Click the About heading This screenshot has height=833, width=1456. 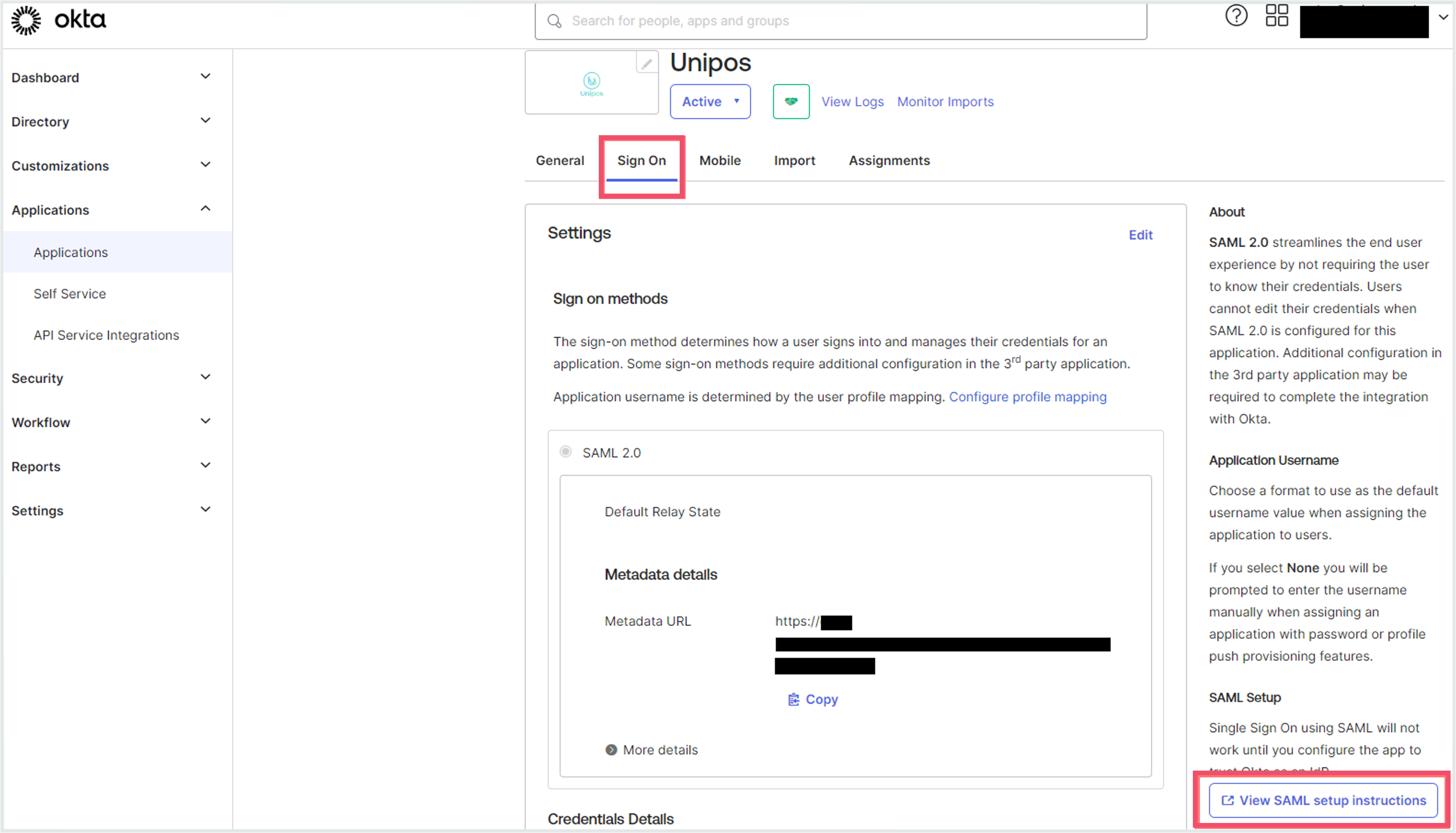(x=1226, y=212)
